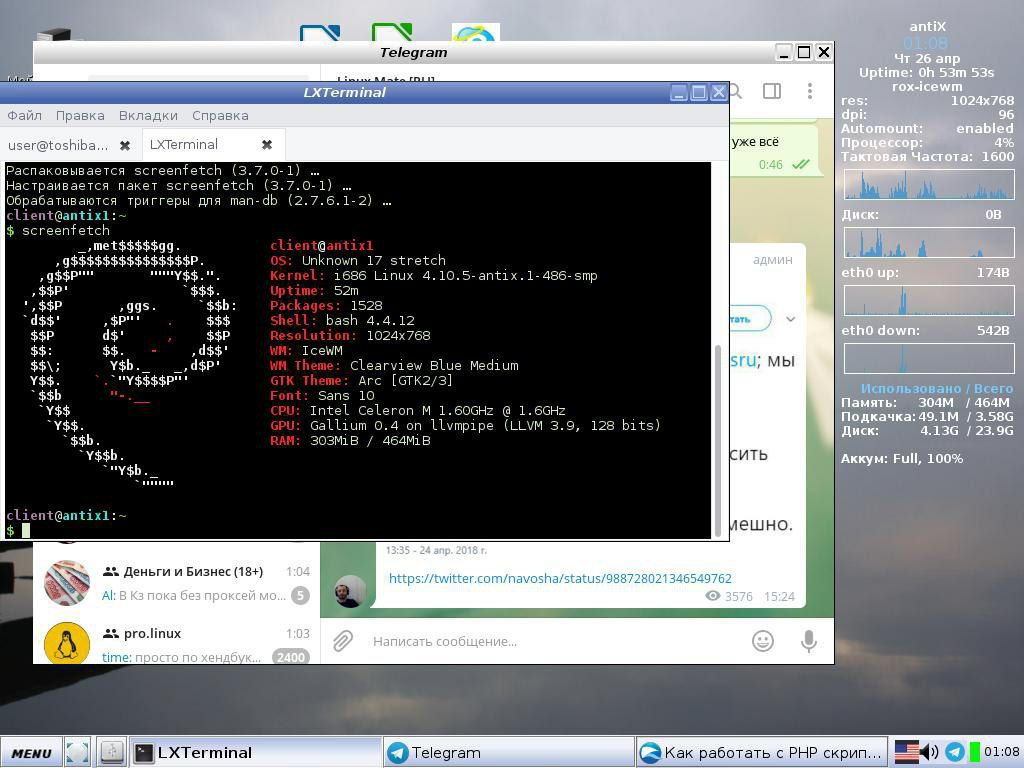Click the read double-check mark at 0:46
1024x768 pixels.
(801, 165)
